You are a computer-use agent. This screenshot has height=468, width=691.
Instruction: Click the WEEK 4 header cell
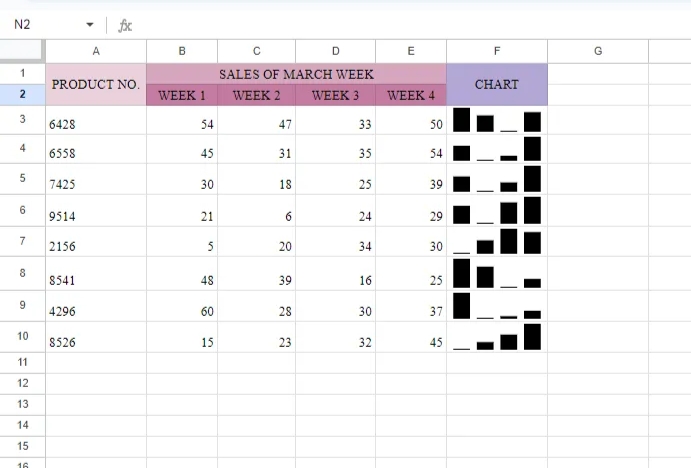pyautogui.click(x=411, y=96)
